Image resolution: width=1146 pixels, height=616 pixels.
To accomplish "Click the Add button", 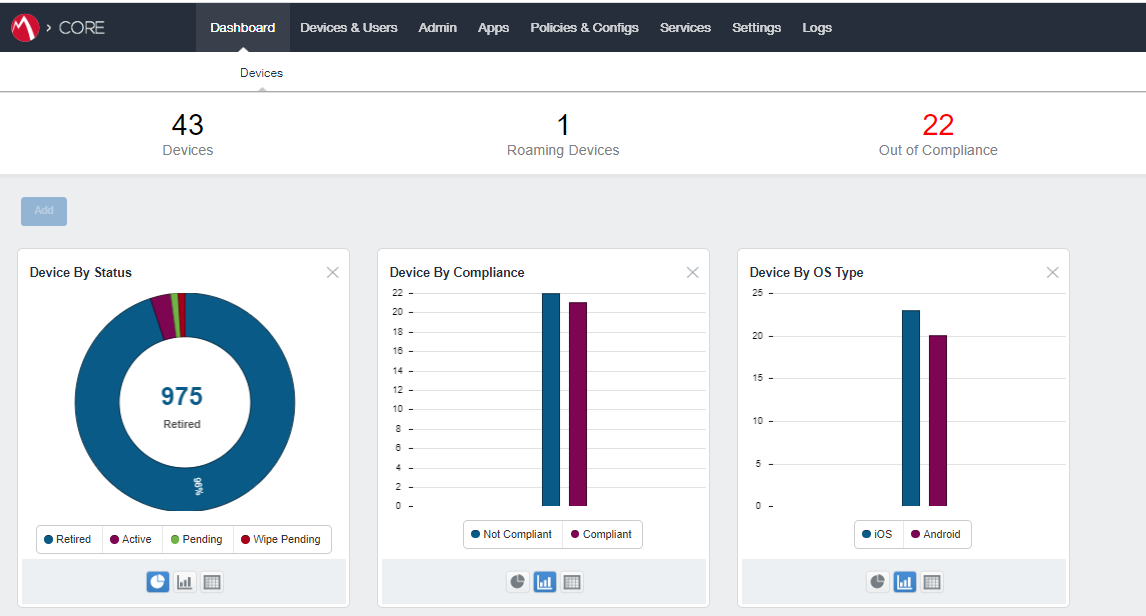I will pos(43,210).
